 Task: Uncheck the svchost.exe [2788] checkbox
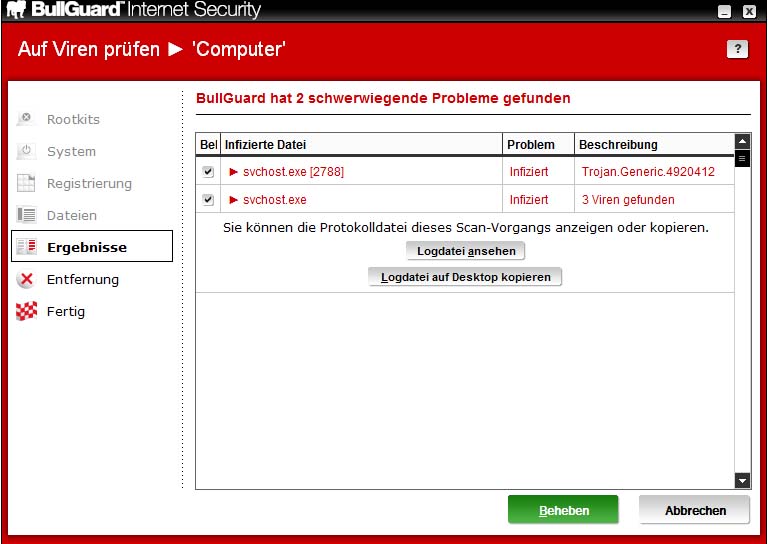(x=208, y=172)
